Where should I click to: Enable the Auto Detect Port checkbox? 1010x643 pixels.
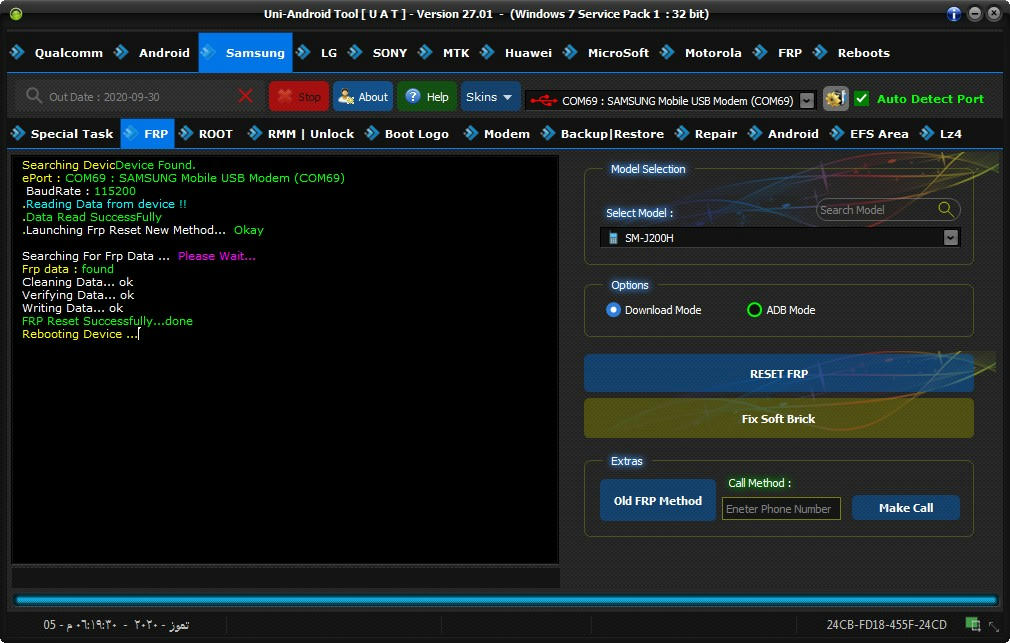point(862,99)
